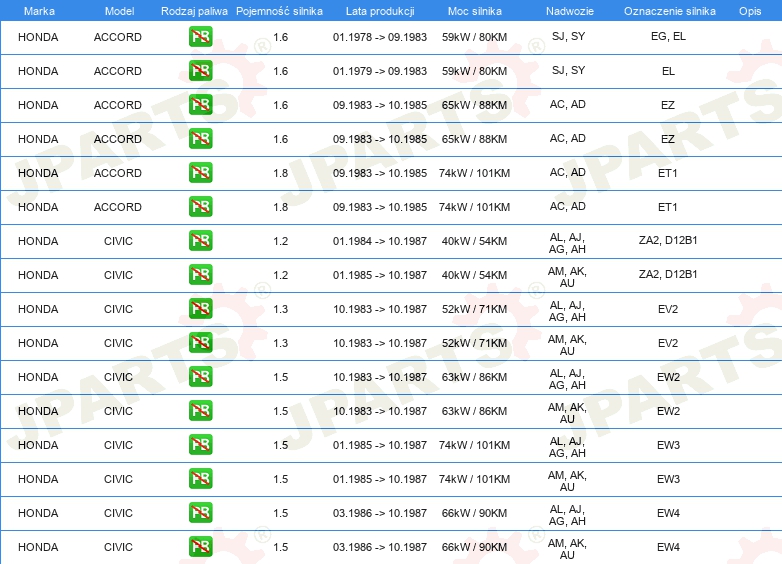Click fuel icon in Civic EW3 AL, AJ row
Screen dimensions: 782x564
(x=200, y=445)
